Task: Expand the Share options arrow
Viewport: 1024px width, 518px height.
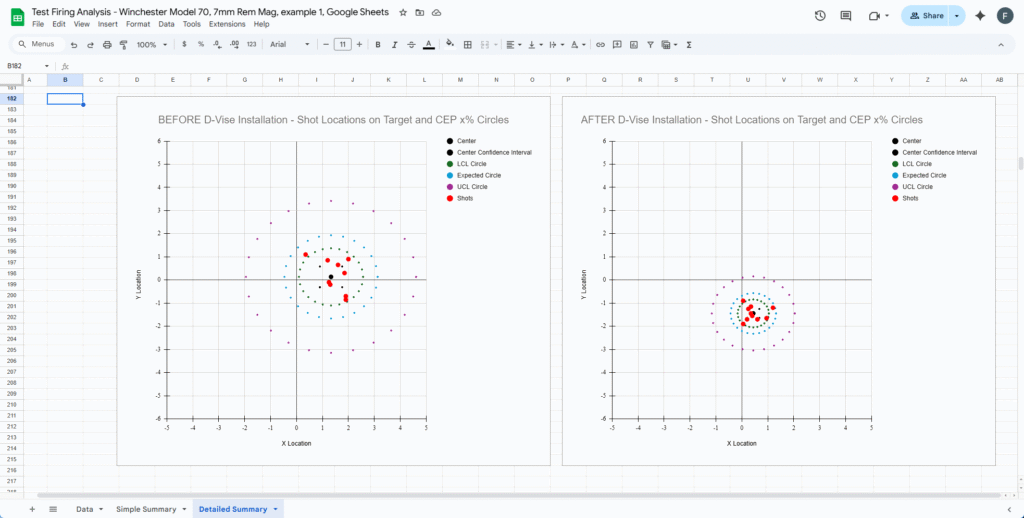Action: click(x=957, y=16)
